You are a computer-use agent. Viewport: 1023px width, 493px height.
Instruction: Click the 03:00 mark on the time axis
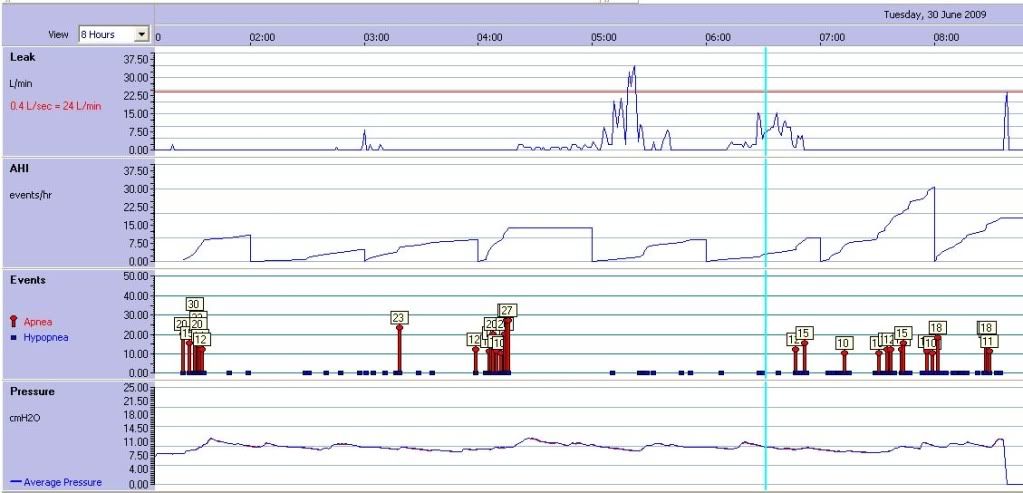pos(376,37)
